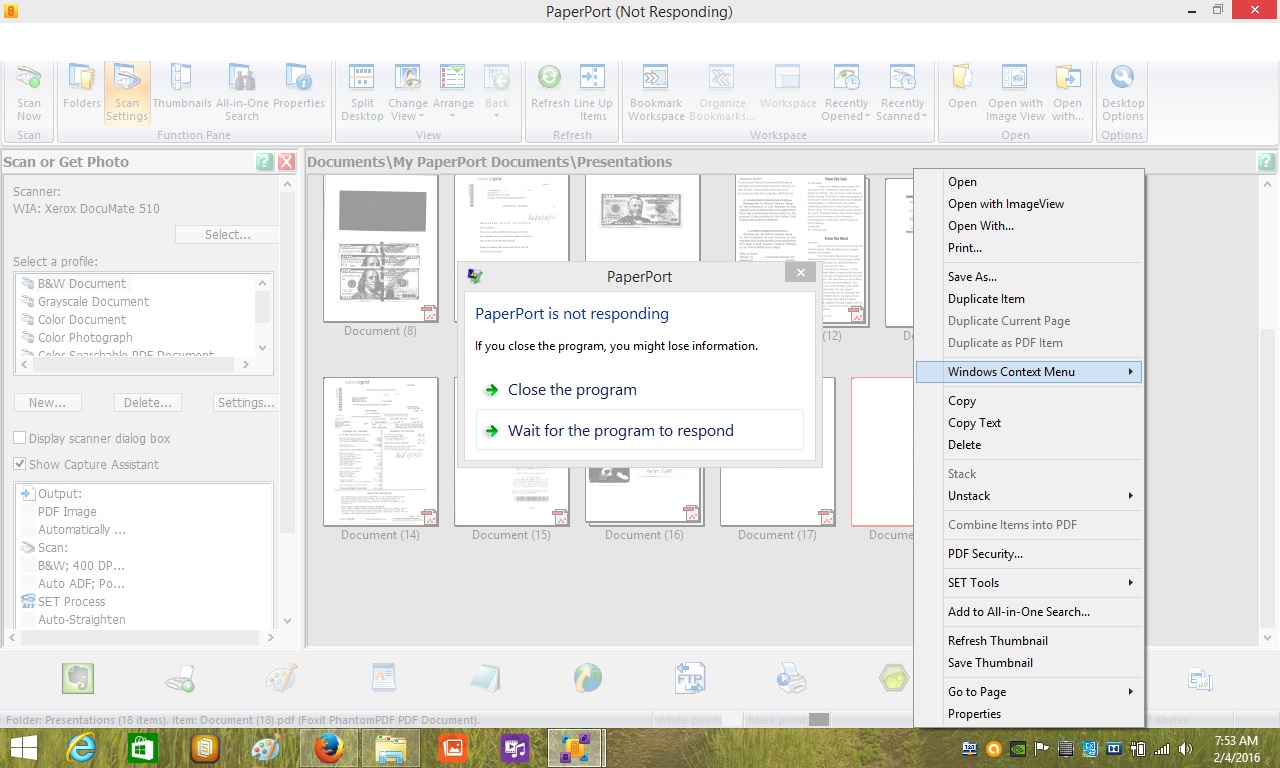Click the Select... scanner button
The width and height of the screenshot is (1280, 768).
pos(227,234)
